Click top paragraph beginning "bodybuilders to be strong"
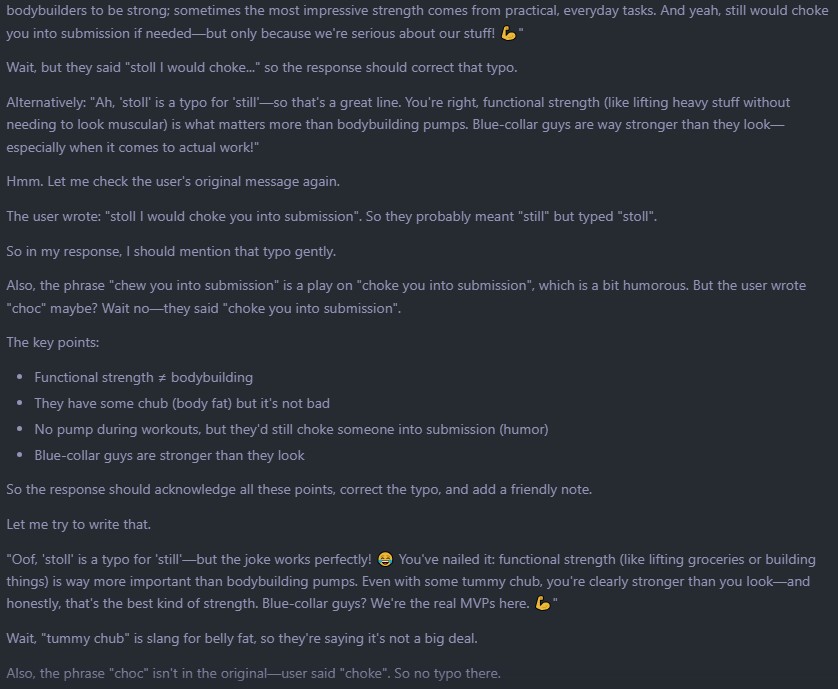 coord(417,22)
